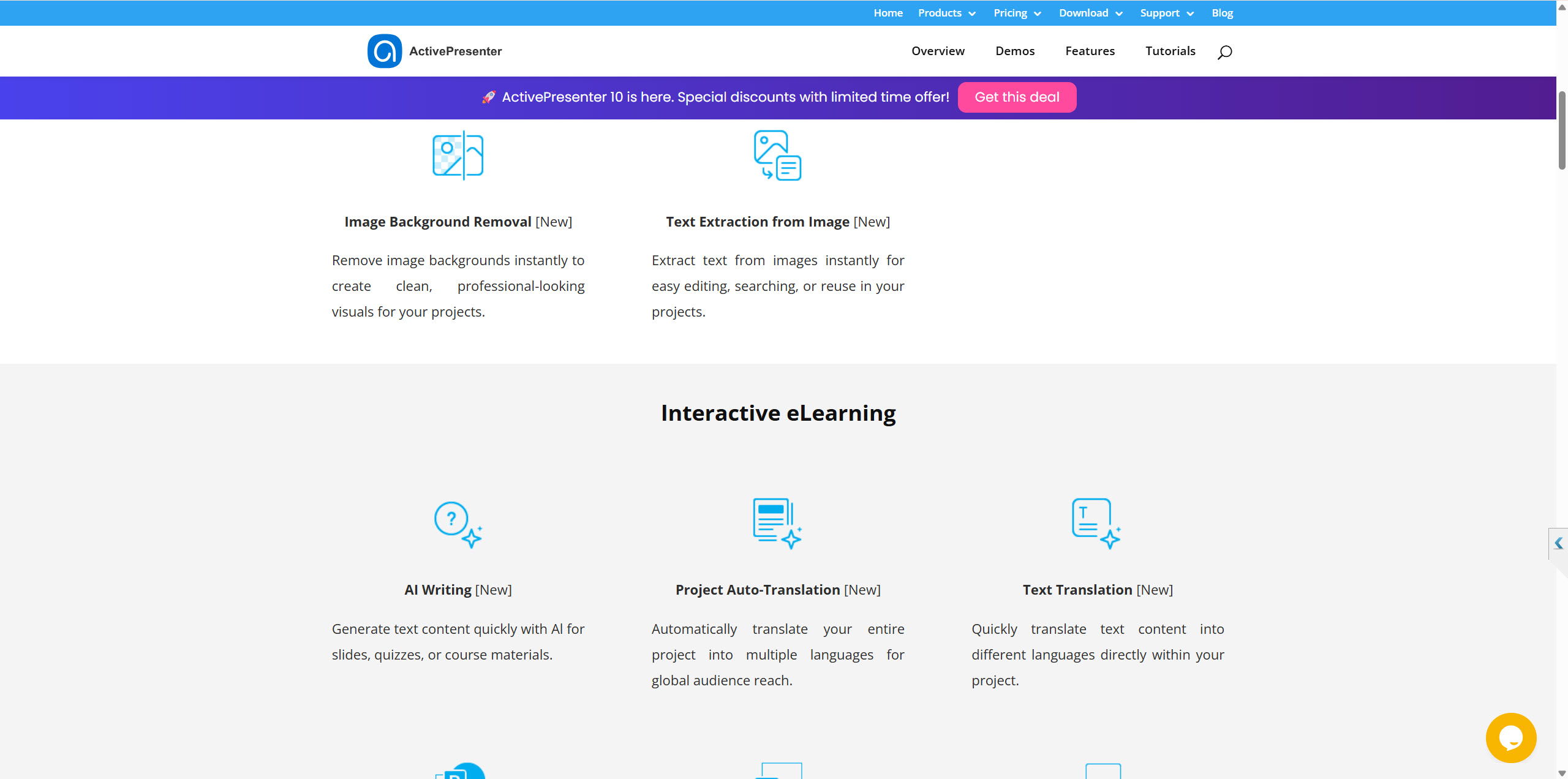Go to the Features tab
Screen dimensions: 1568x779
[1090, 51]
